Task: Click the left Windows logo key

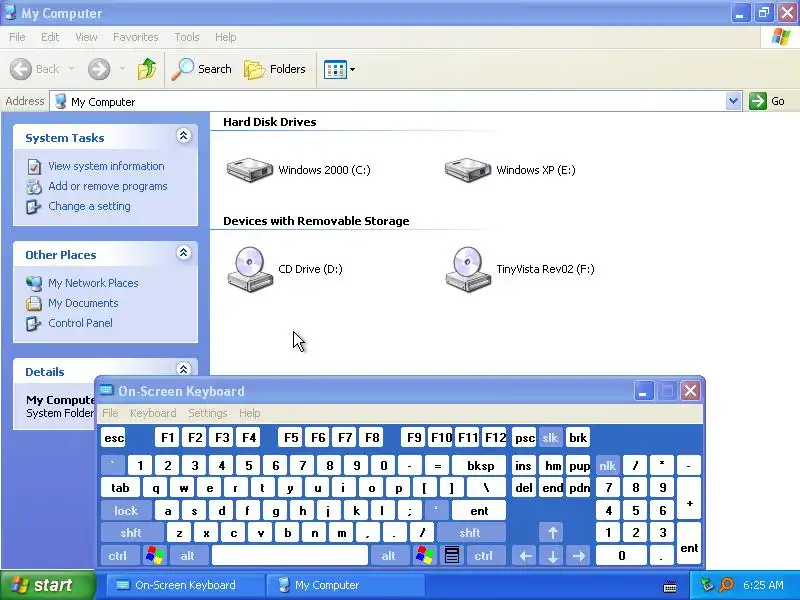Action: [x=155, y=556]
